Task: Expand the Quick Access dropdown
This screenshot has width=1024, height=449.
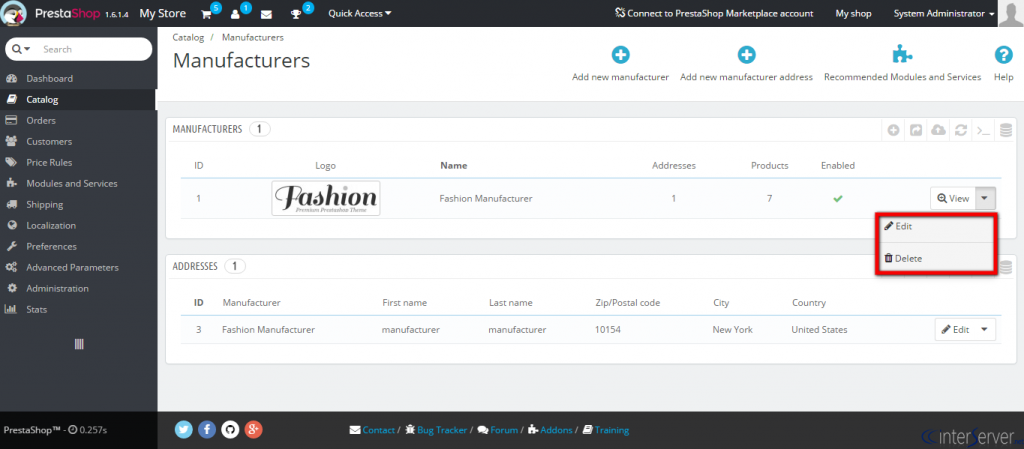Action: (x=360, y=13)
